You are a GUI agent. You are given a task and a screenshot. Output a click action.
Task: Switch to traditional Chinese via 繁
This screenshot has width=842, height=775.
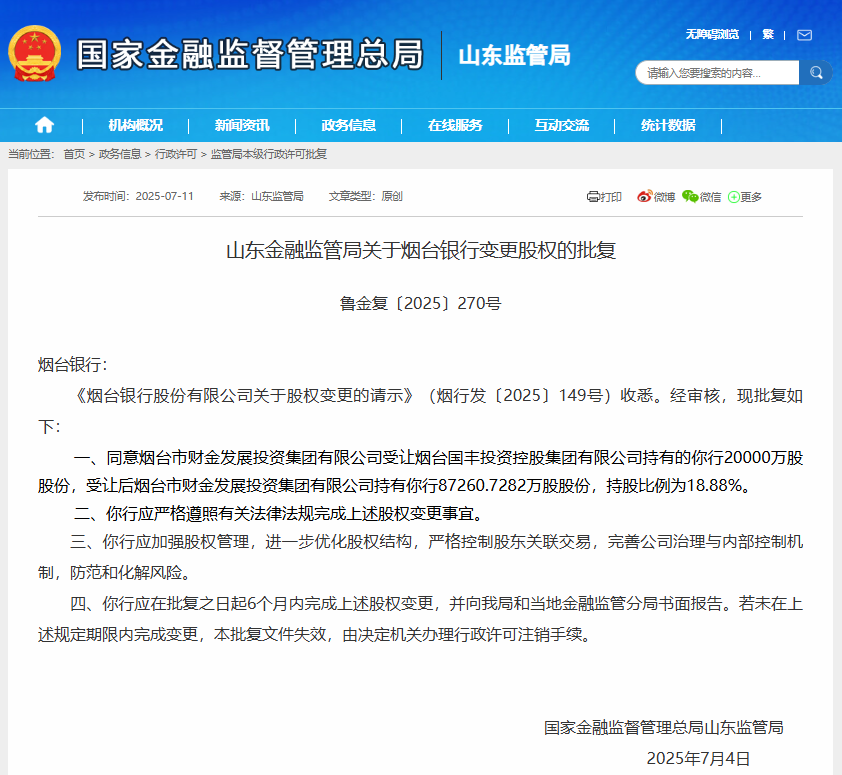pos(768,34)
